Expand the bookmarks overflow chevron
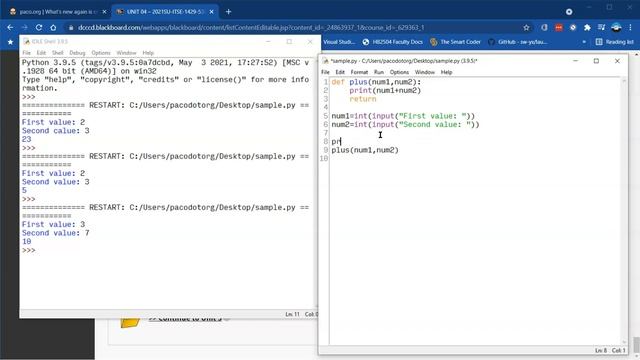This screenshot has height=360, width=640. coord(584,42)
